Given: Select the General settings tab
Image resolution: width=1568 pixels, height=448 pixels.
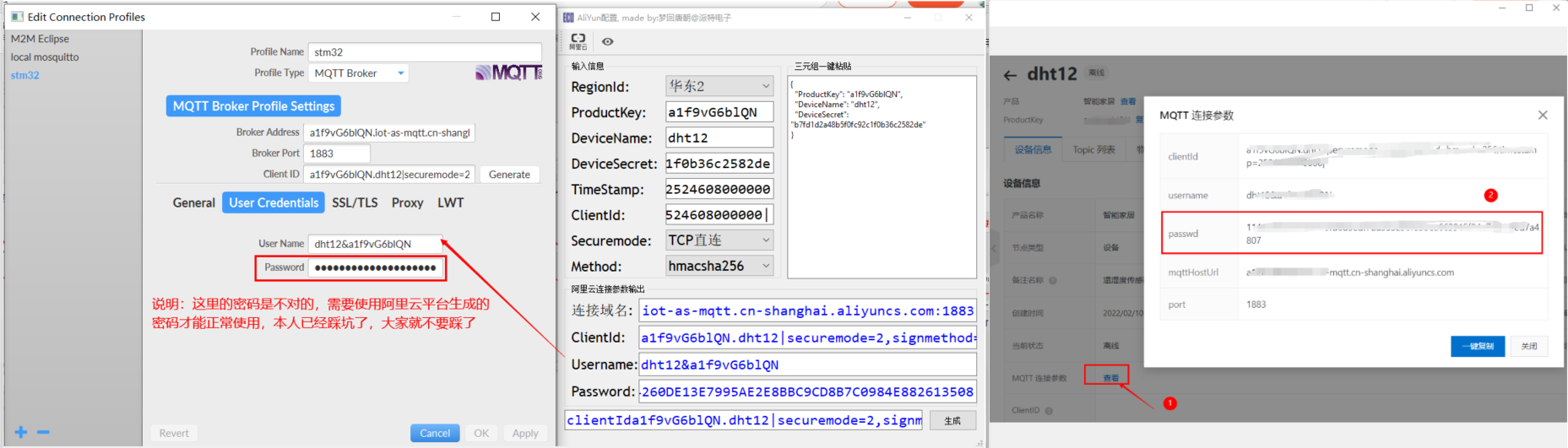Looking at the screenshot, I should [x=194, y=202].
